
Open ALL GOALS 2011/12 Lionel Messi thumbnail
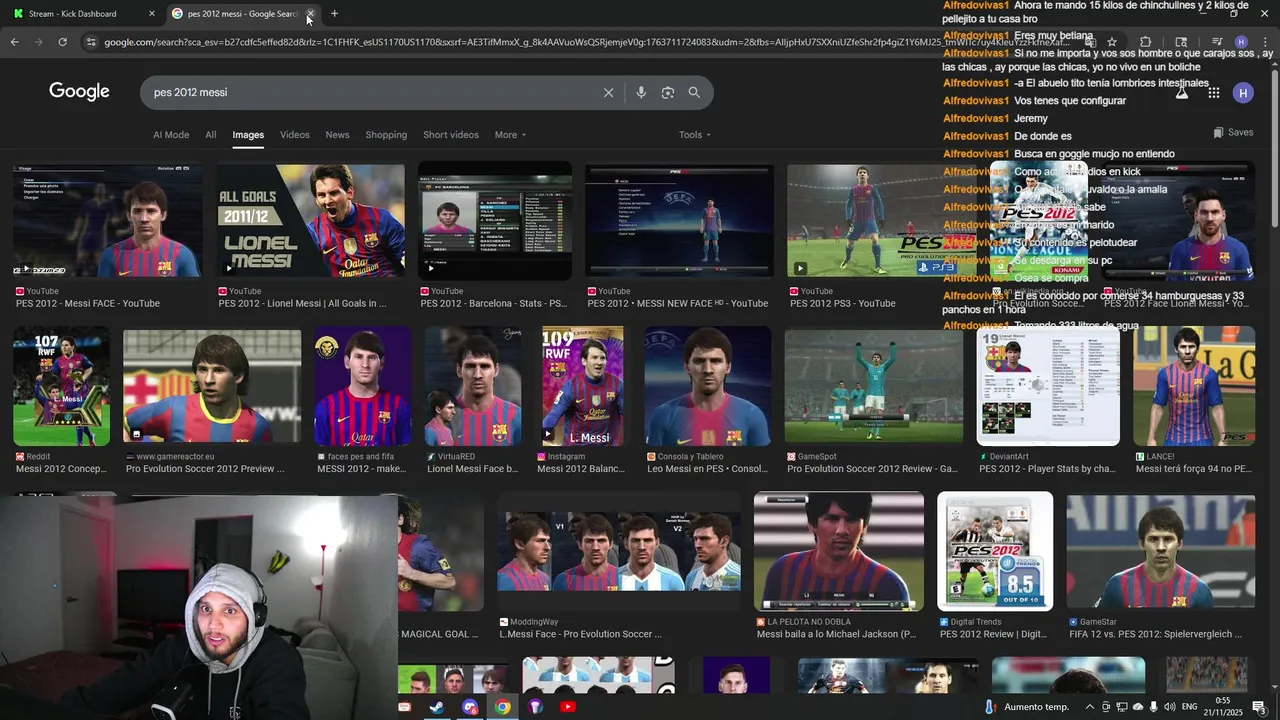pos(311,221)
